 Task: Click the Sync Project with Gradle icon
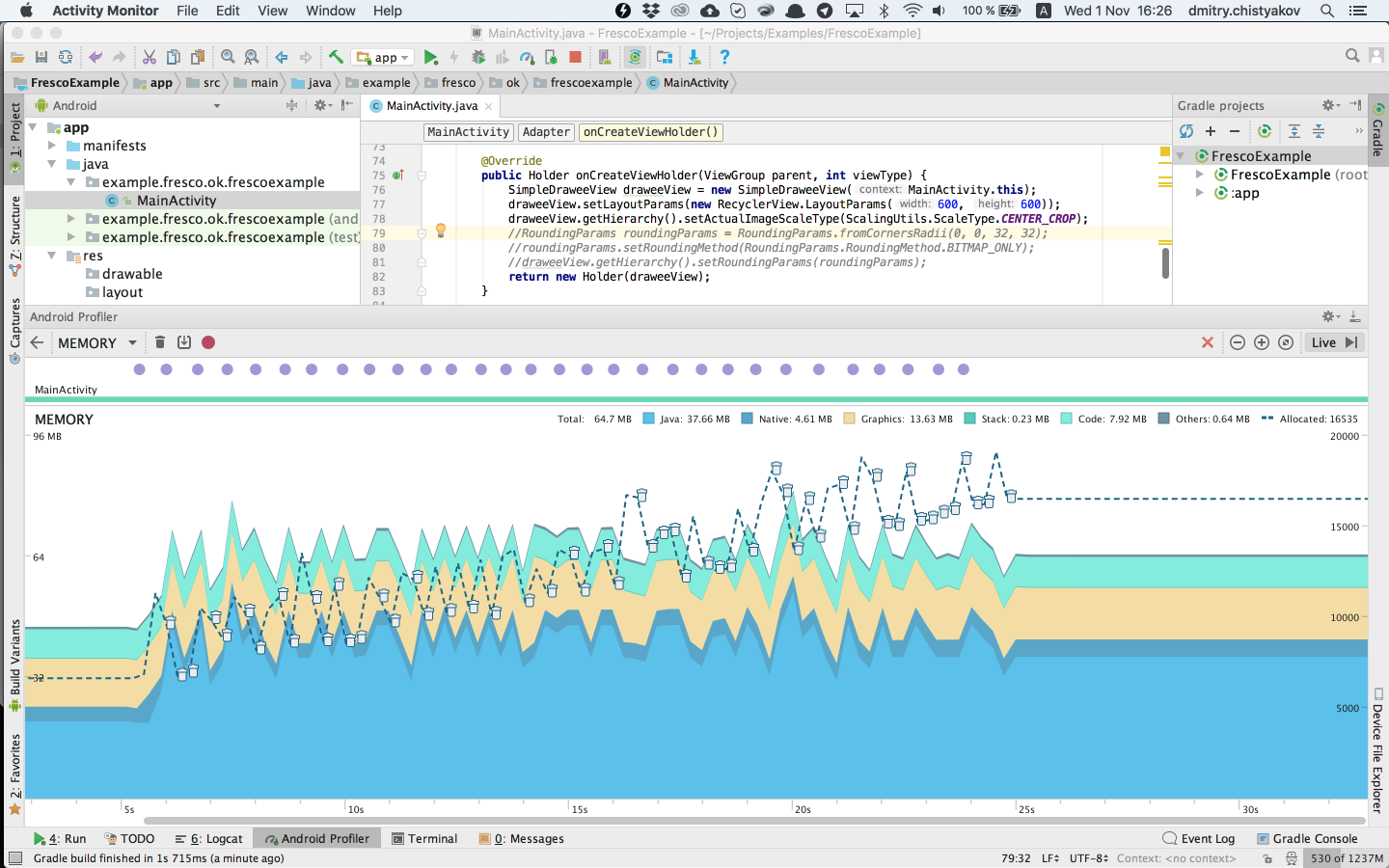coord(635,58)
